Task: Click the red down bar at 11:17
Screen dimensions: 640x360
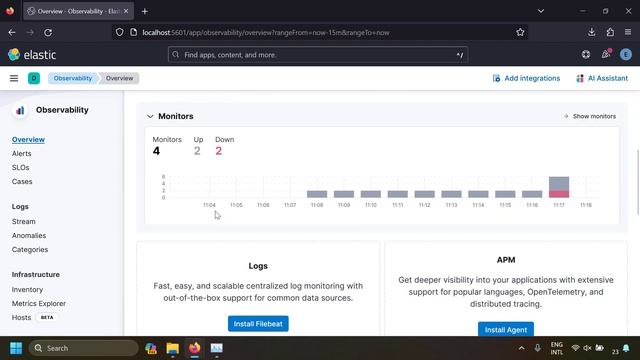Action: click(559, 194)
